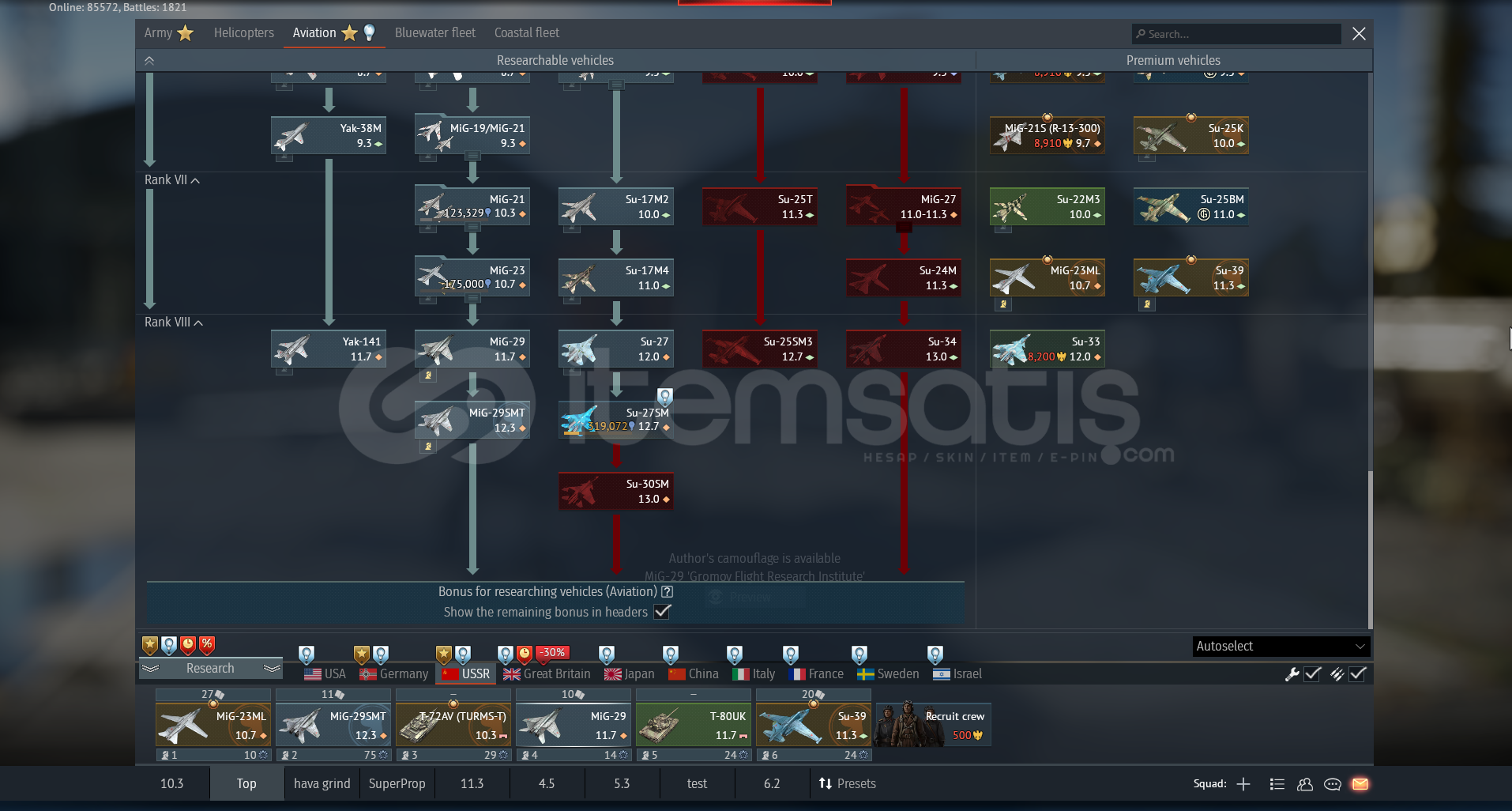Click the clock badge above Great Britain

[525, 654]
